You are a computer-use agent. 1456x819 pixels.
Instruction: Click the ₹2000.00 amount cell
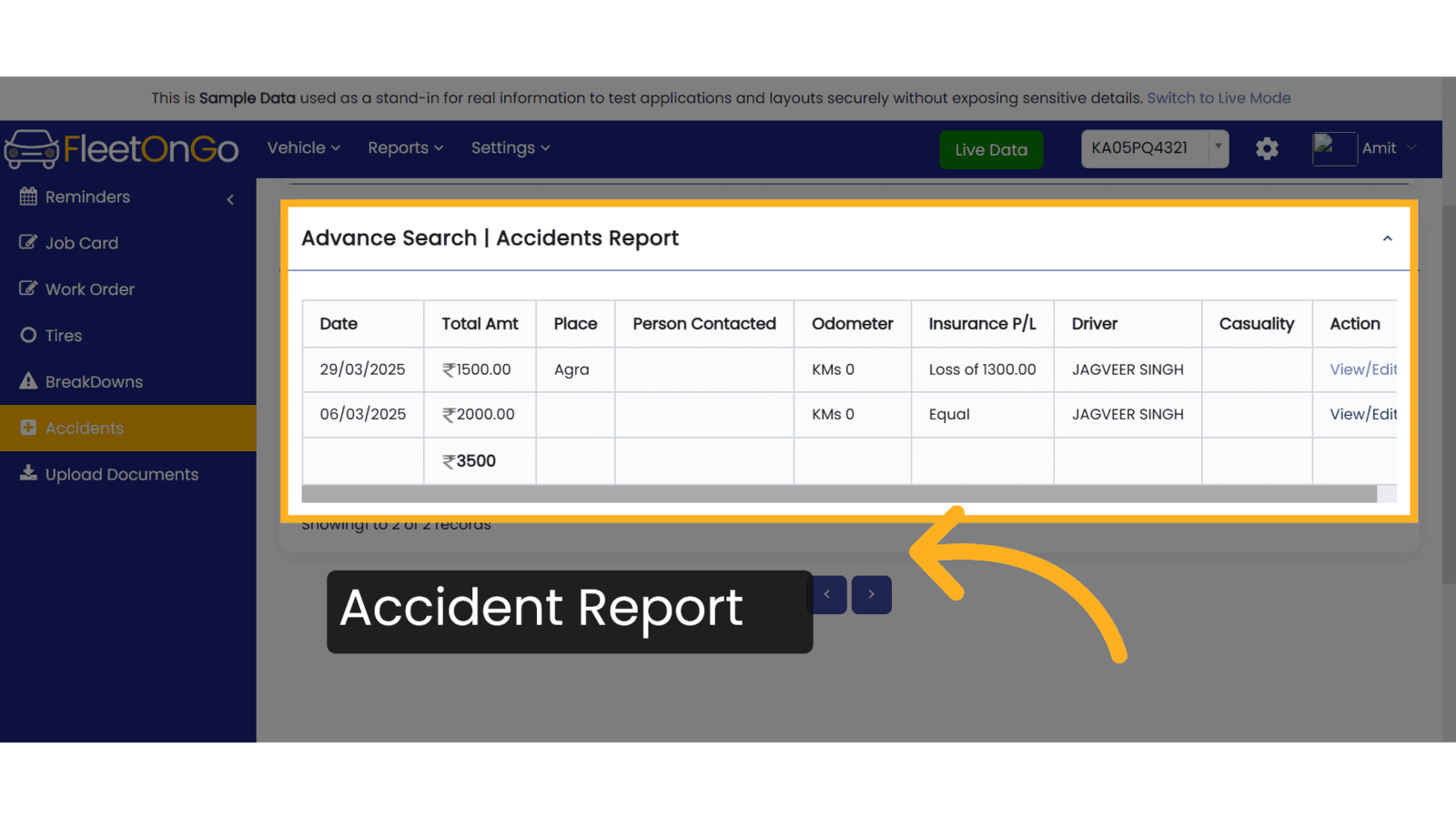479,414
